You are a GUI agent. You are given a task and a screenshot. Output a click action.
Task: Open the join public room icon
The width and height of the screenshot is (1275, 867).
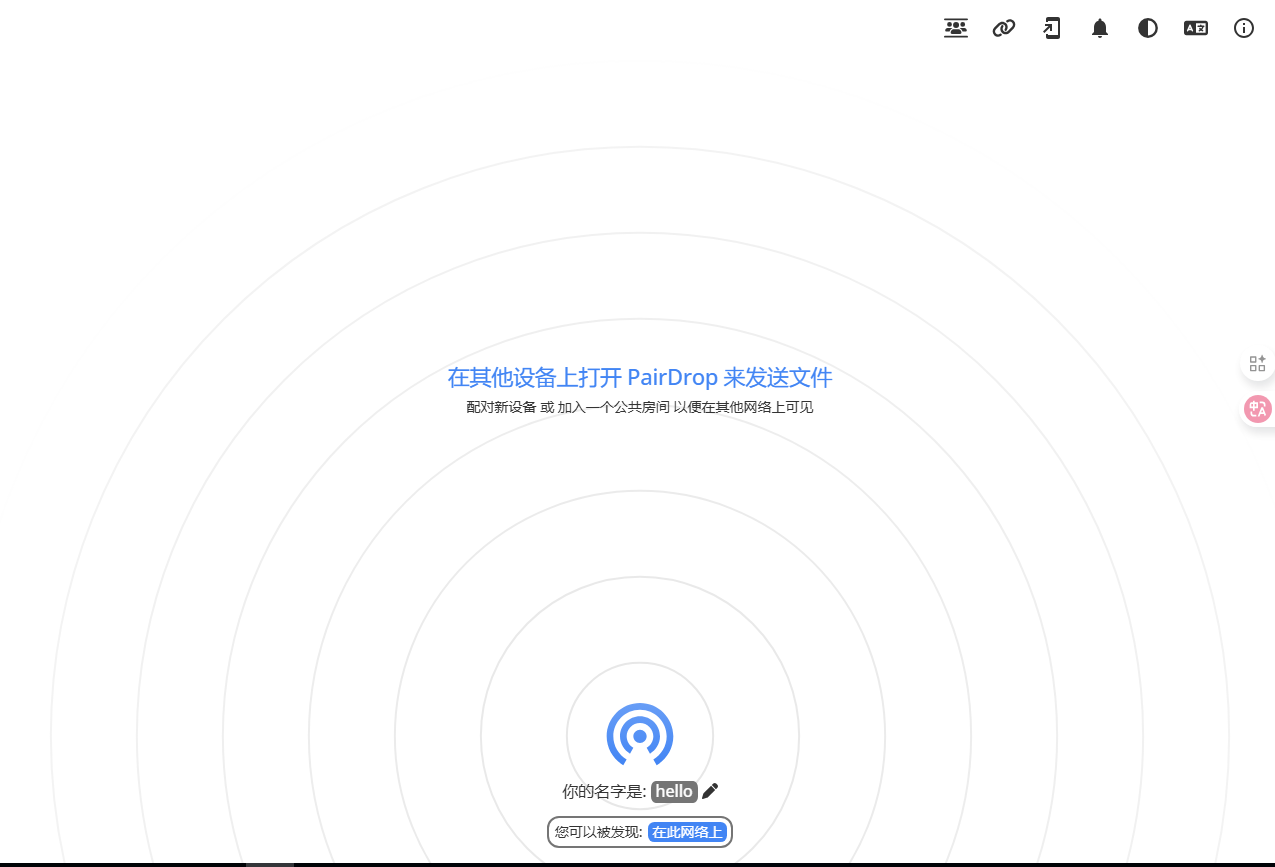click(956, 28)
